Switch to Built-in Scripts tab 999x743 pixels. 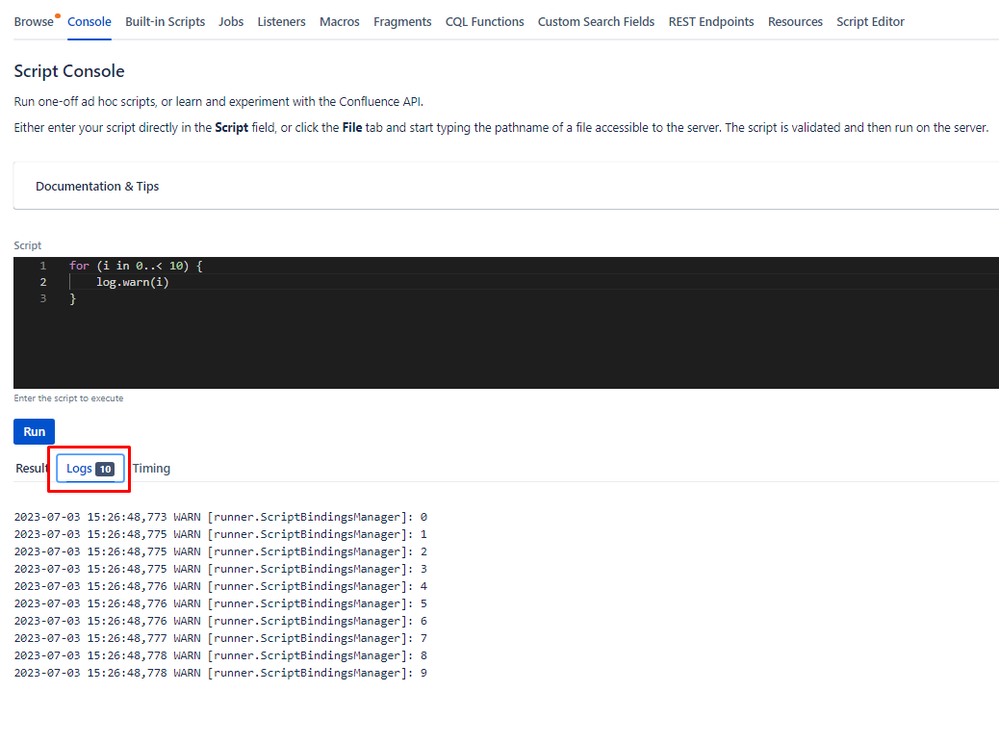coord(165,22)
